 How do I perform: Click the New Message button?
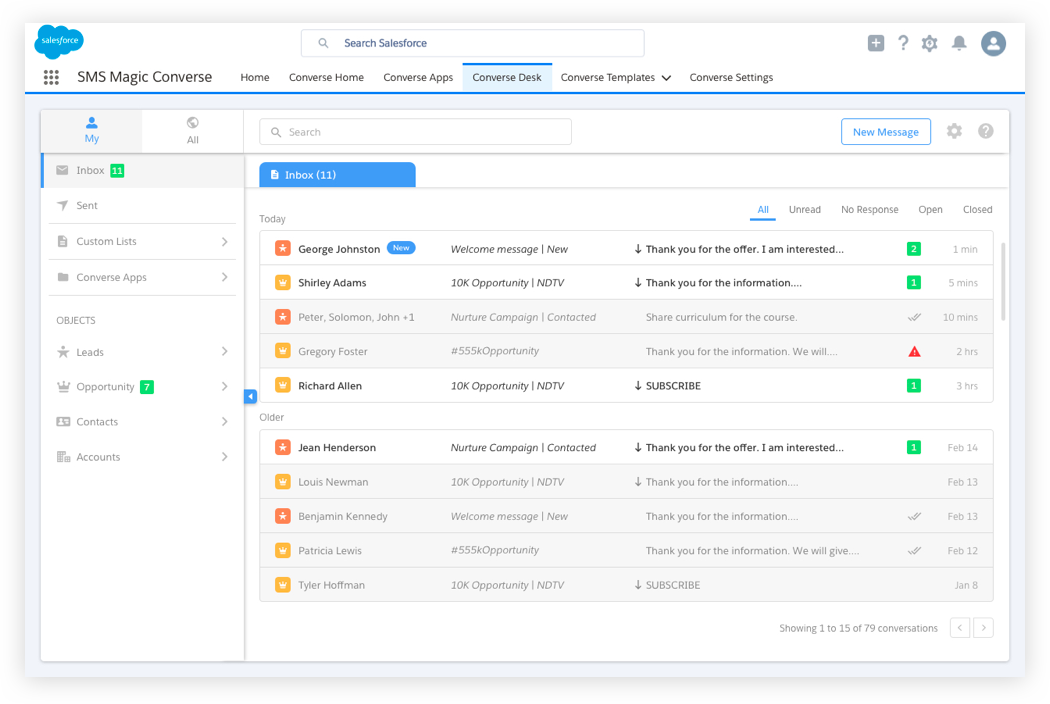point(885,132)
